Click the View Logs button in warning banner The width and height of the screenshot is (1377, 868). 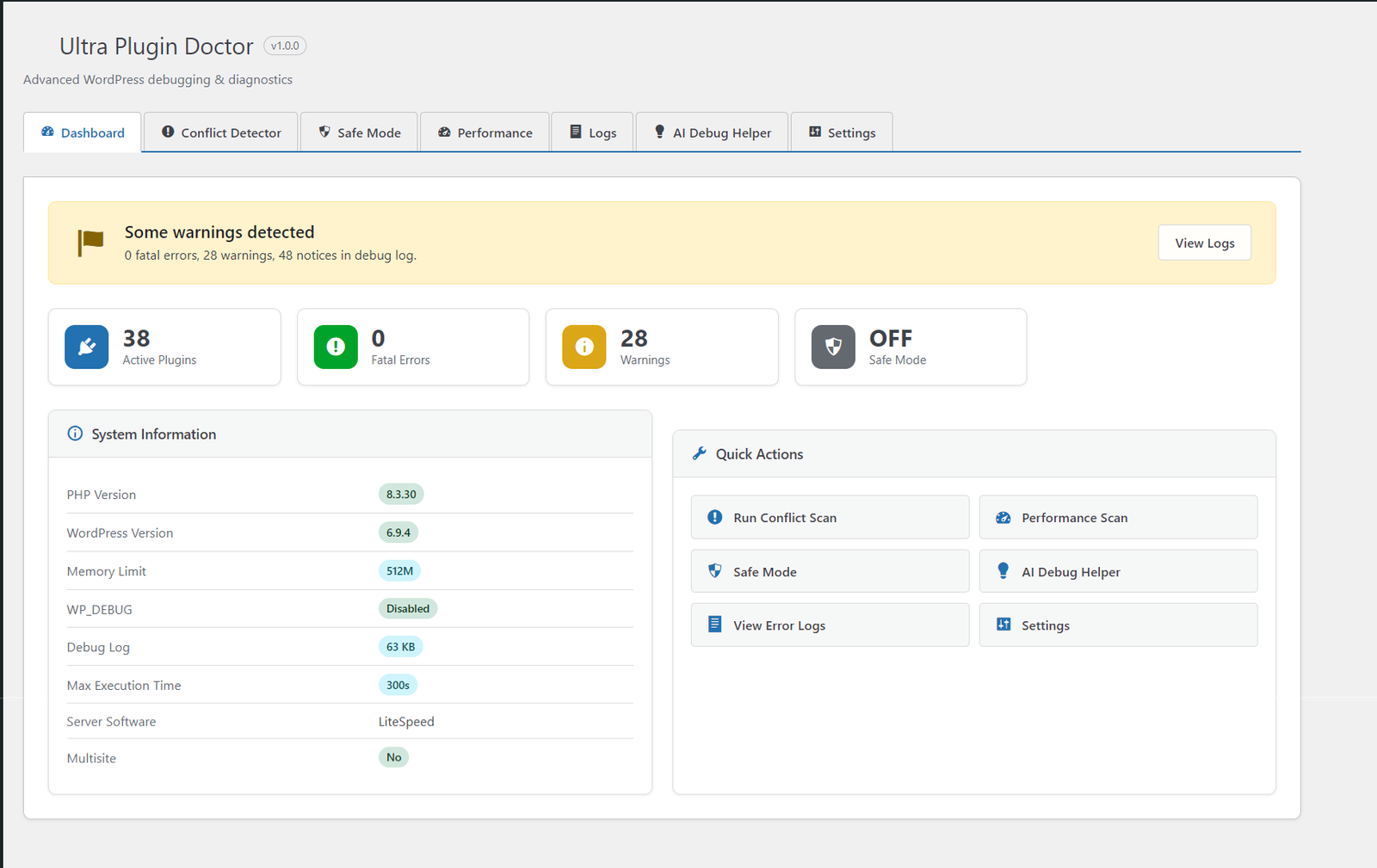1203,242
